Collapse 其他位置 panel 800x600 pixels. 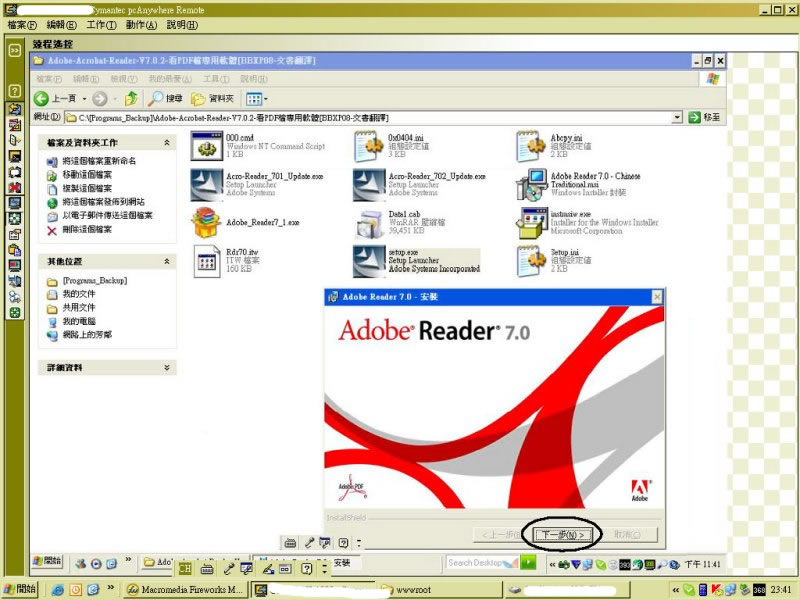coord(167,261)
